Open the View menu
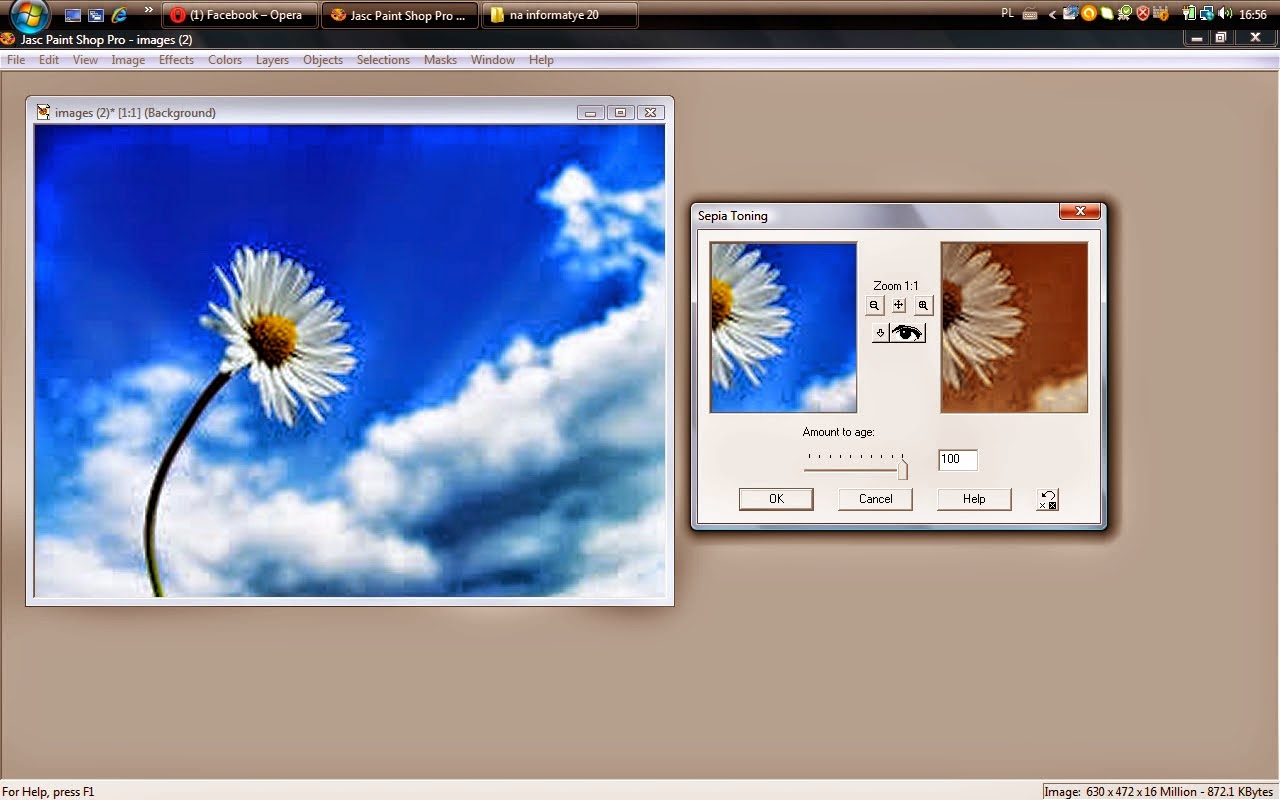This screenshot has height=800, width=1280. point(85,60)
